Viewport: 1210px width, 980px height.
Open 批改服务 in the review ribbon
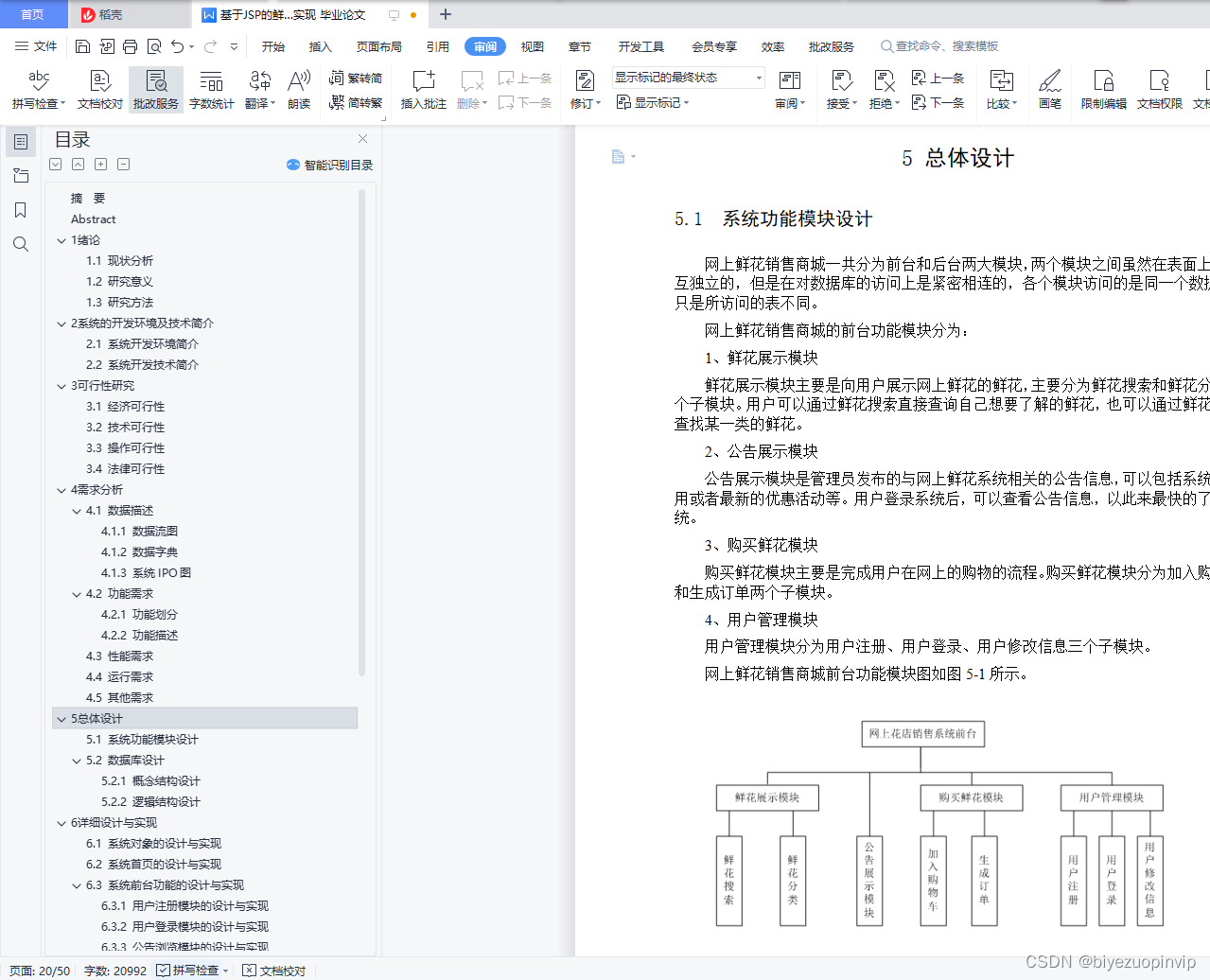(156, 89)
